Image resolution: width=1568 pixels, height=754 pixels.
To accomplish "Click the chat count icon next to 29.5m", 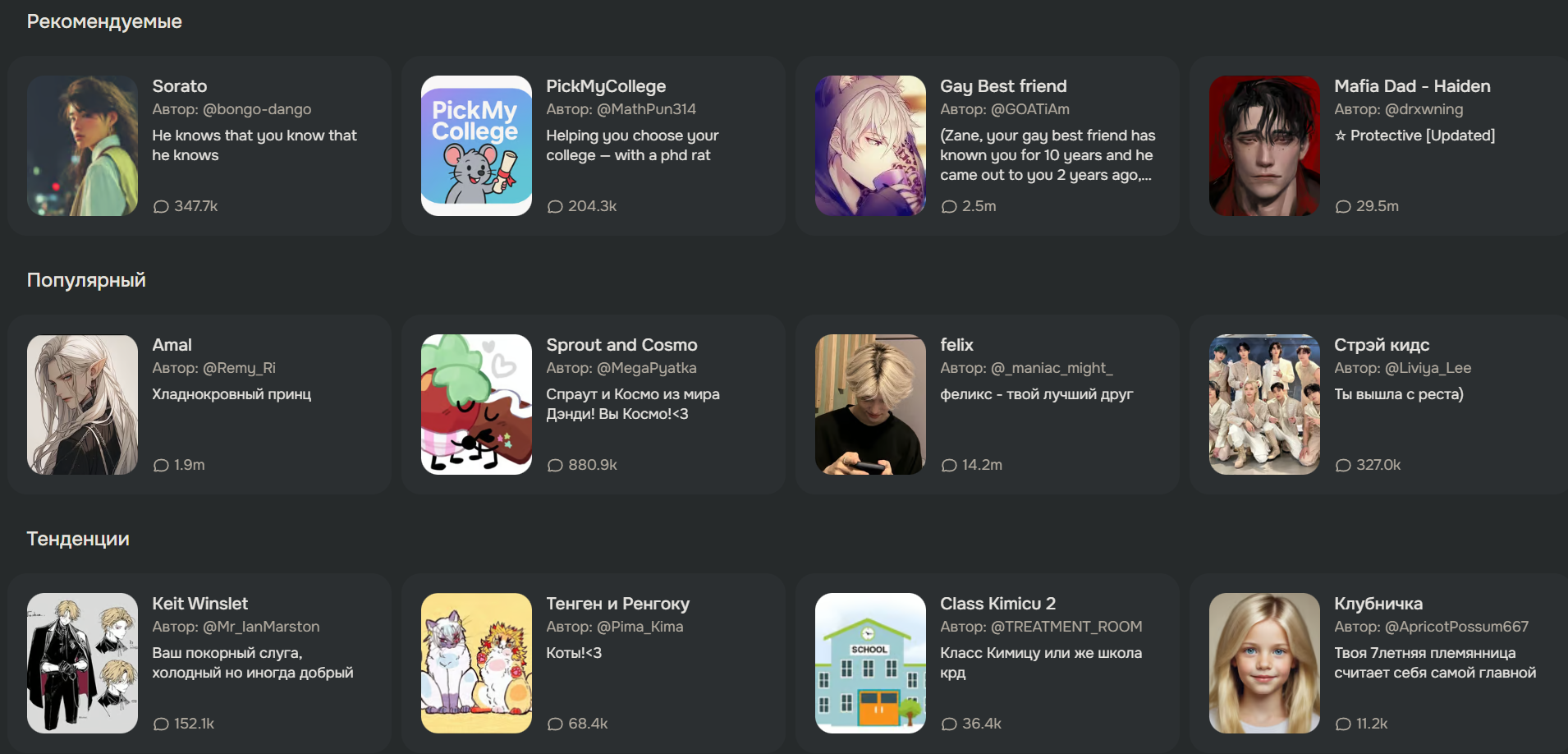I will pos(1343,207).
